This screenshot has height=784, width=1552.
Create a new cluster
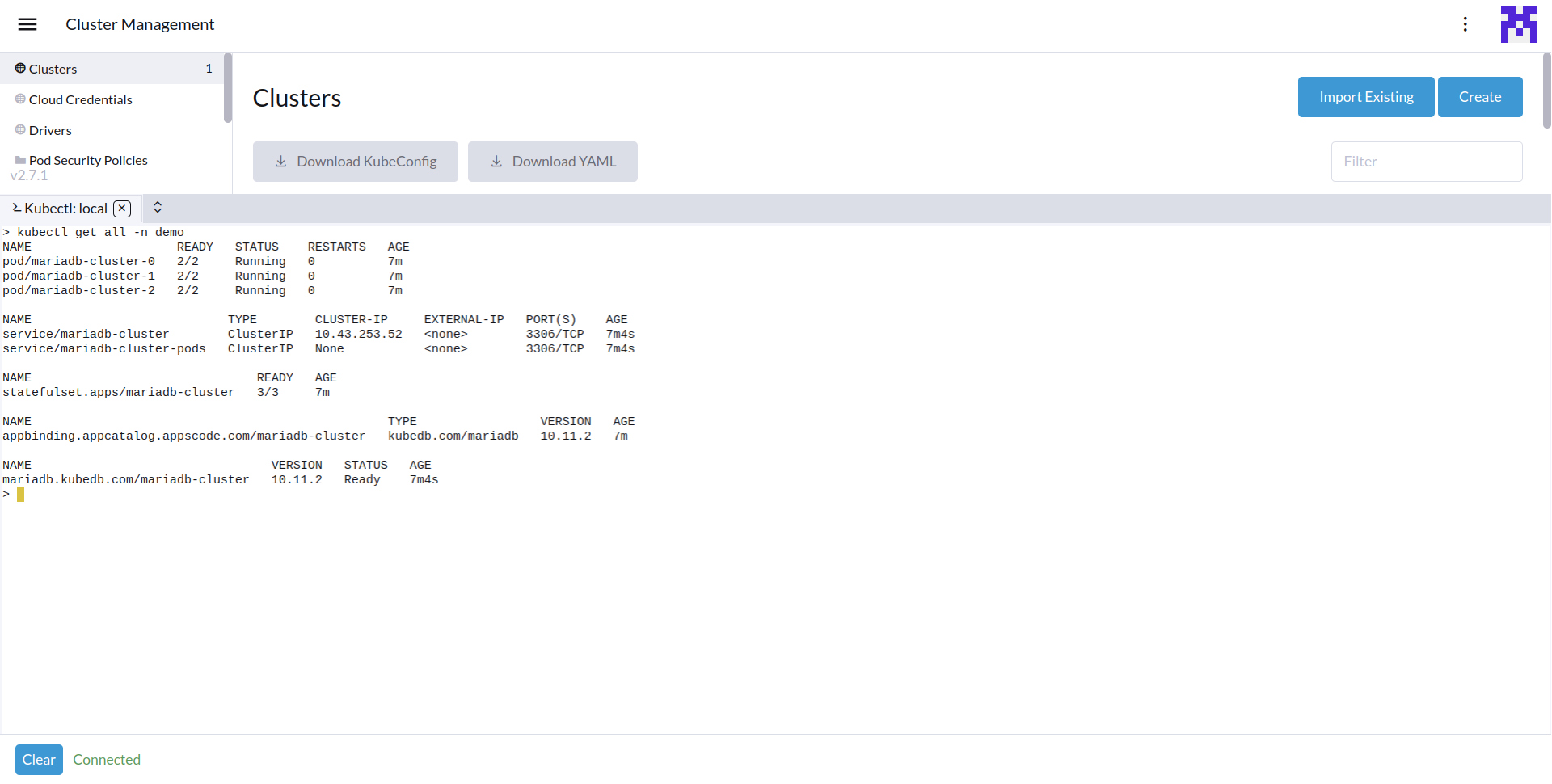[x=1479, y=97]
